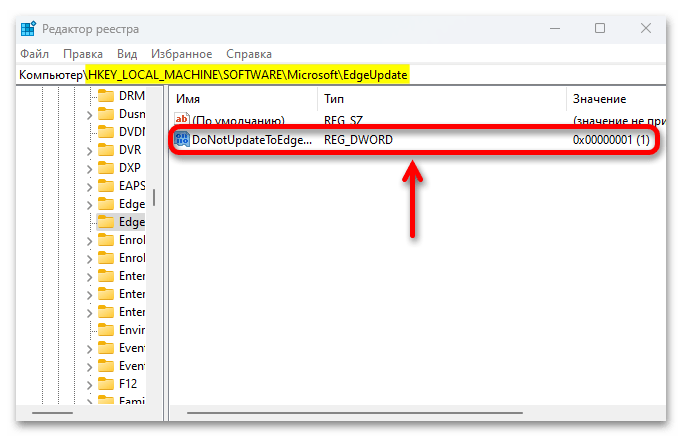The width and height of the screenshot is (682, 437).
Task: Maximize the Registry Editor window
Action: coord(600,29)
